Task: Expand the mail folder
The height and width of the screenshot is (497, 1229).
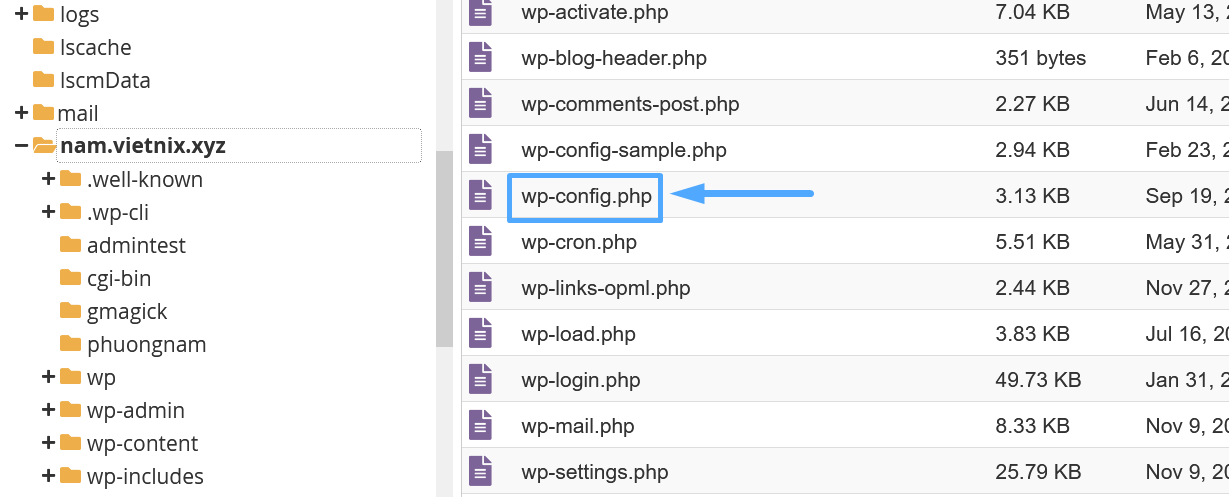Action: [x=21, y=113]
